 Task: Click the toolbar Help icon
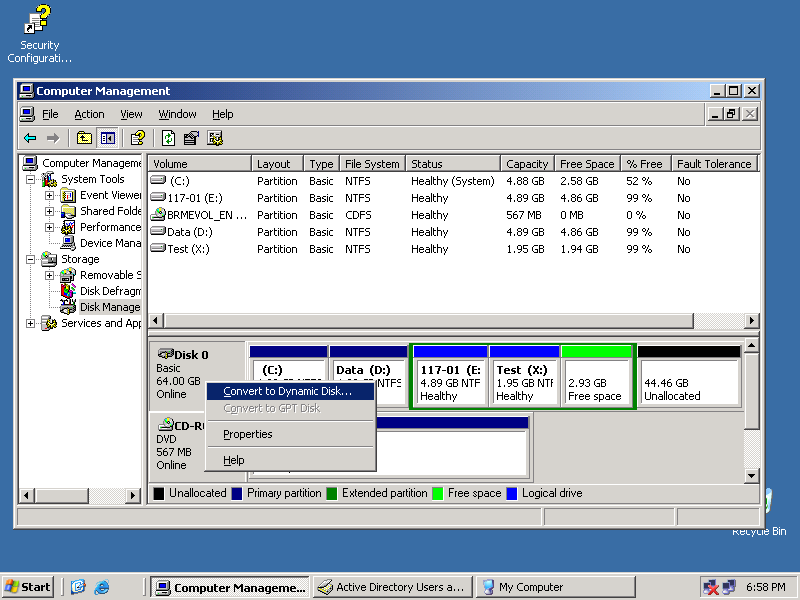click(138, 138)
